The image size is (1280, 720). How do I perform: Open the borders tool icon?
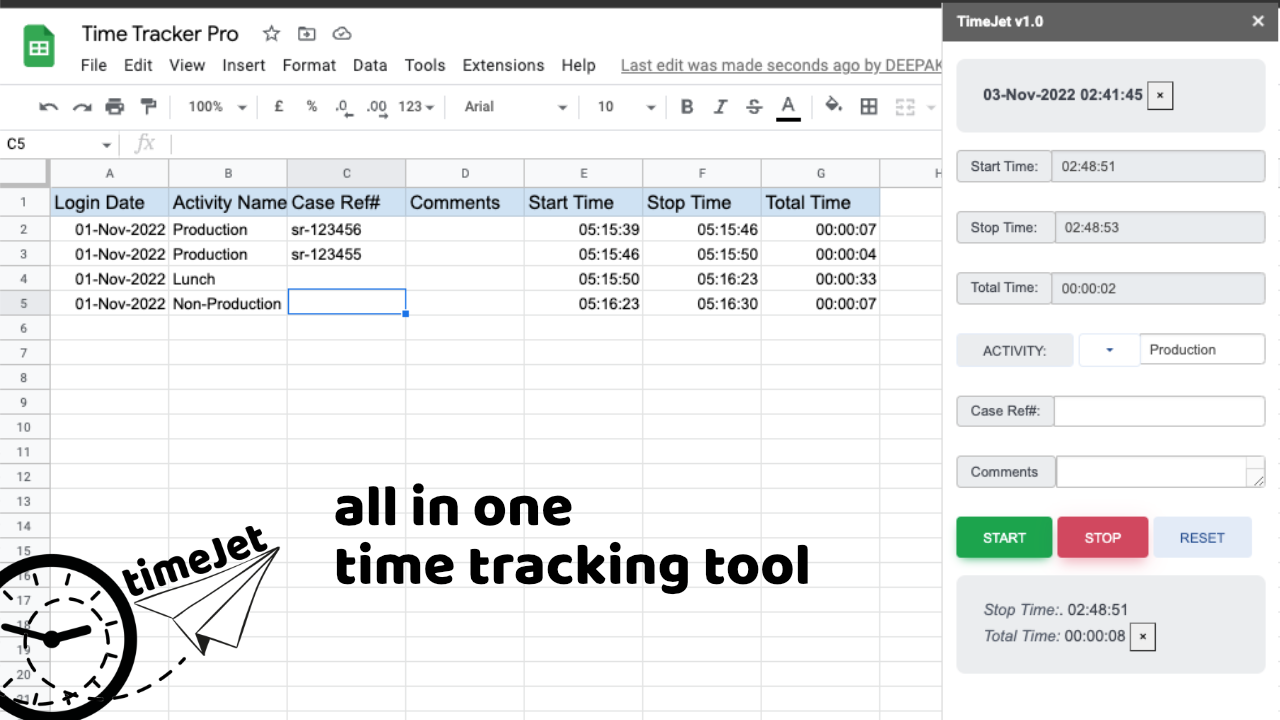point(869,107)
